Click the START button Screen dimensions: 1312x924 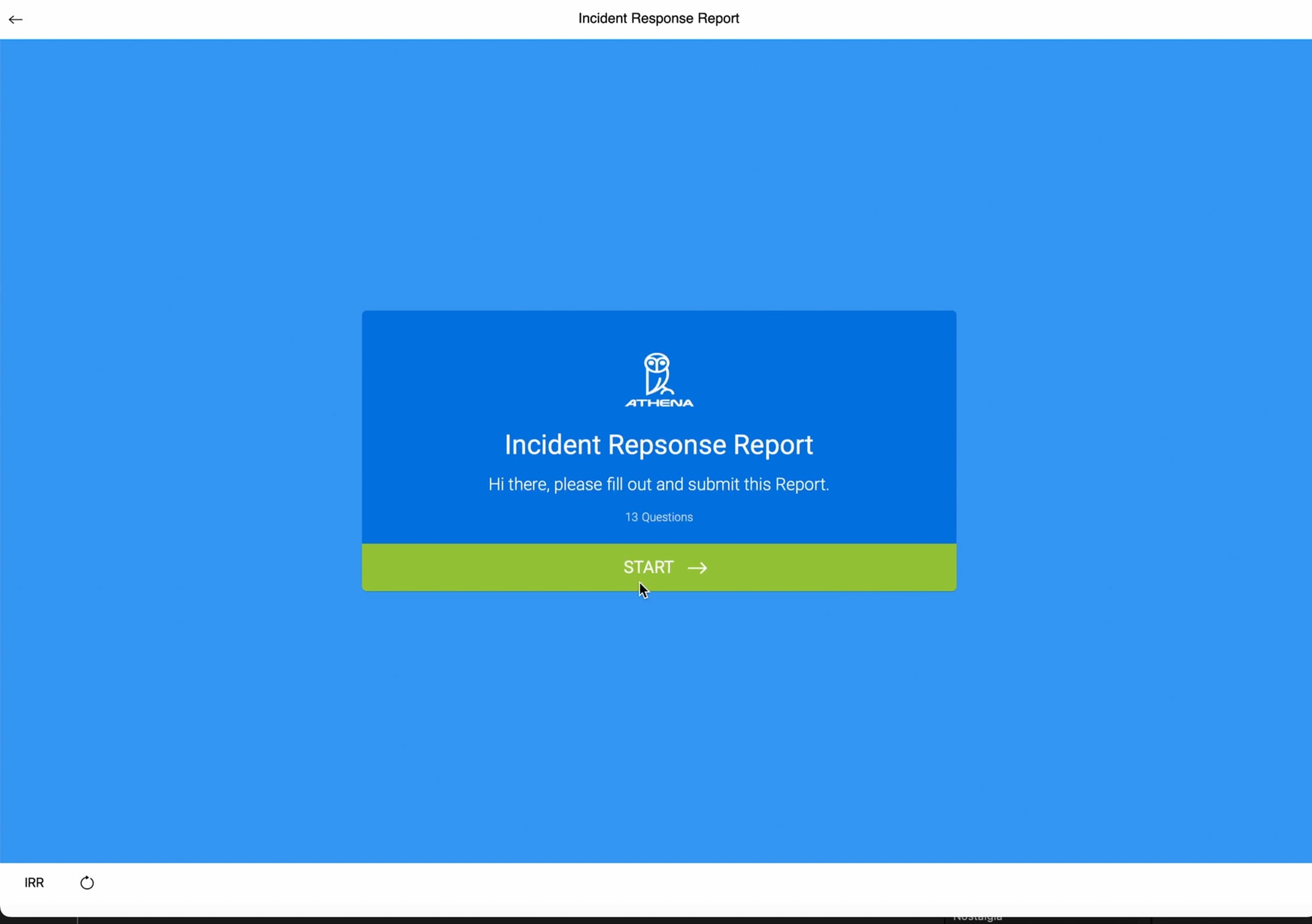[x=659, y=567]
